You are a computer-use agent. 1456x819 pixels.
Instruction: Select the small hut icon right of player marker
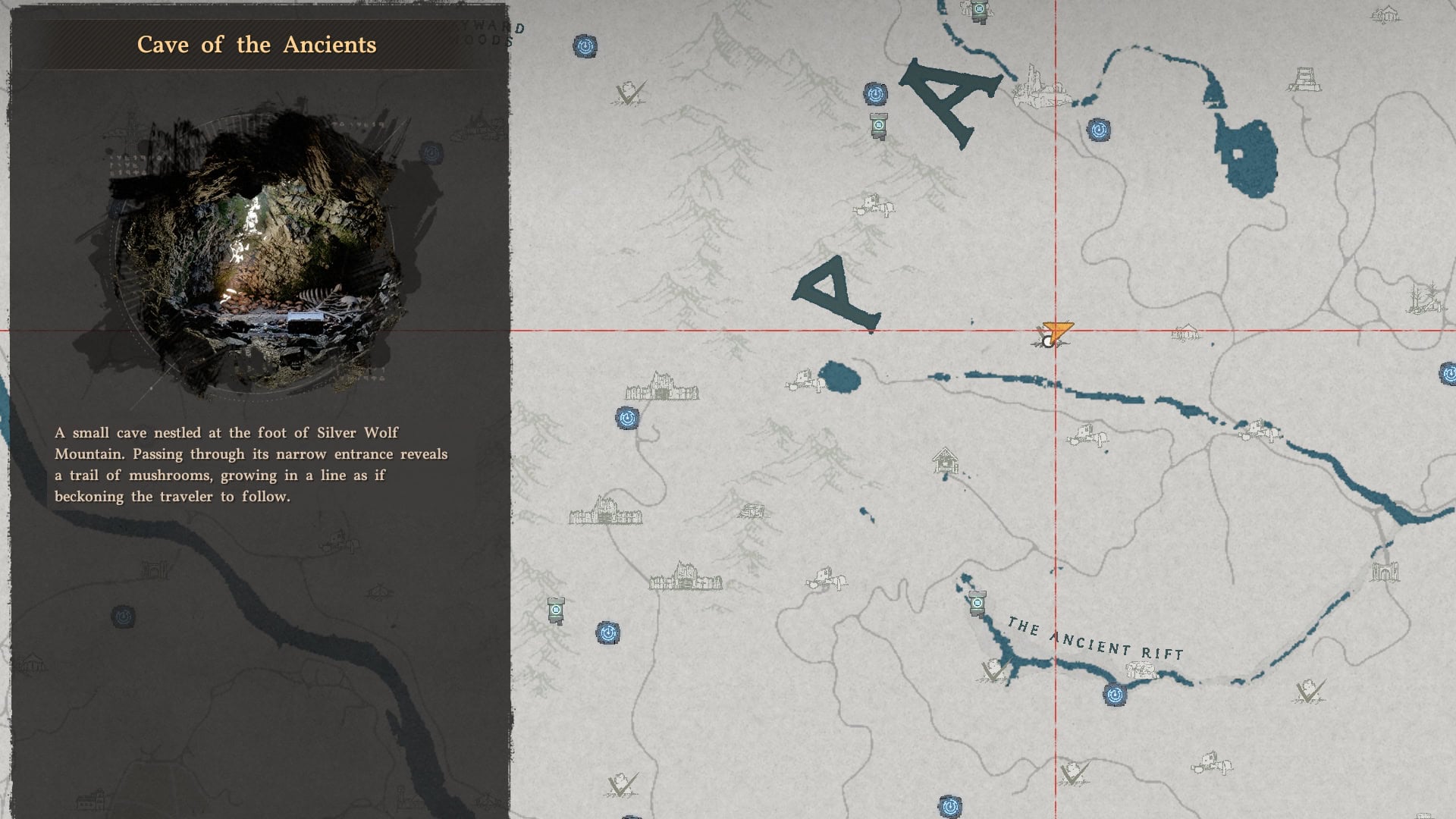(1186, 332)
